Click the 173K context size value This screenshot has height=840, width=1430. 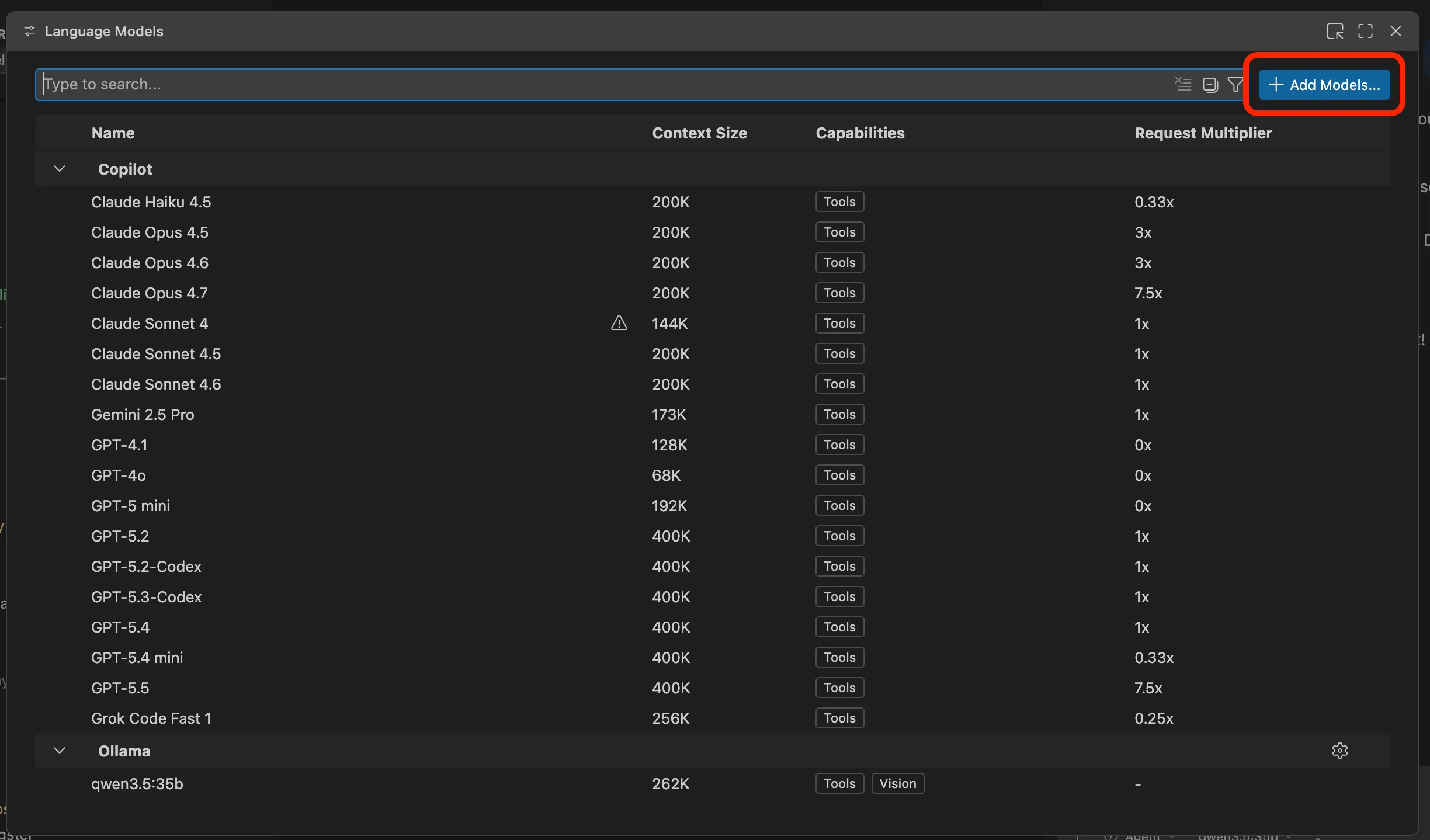[x=669, y=415]
